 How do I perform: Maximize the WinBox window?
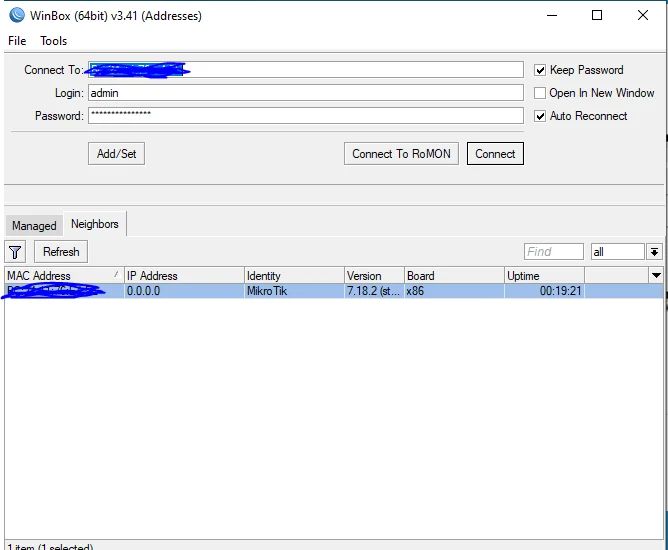coord(597,15)
